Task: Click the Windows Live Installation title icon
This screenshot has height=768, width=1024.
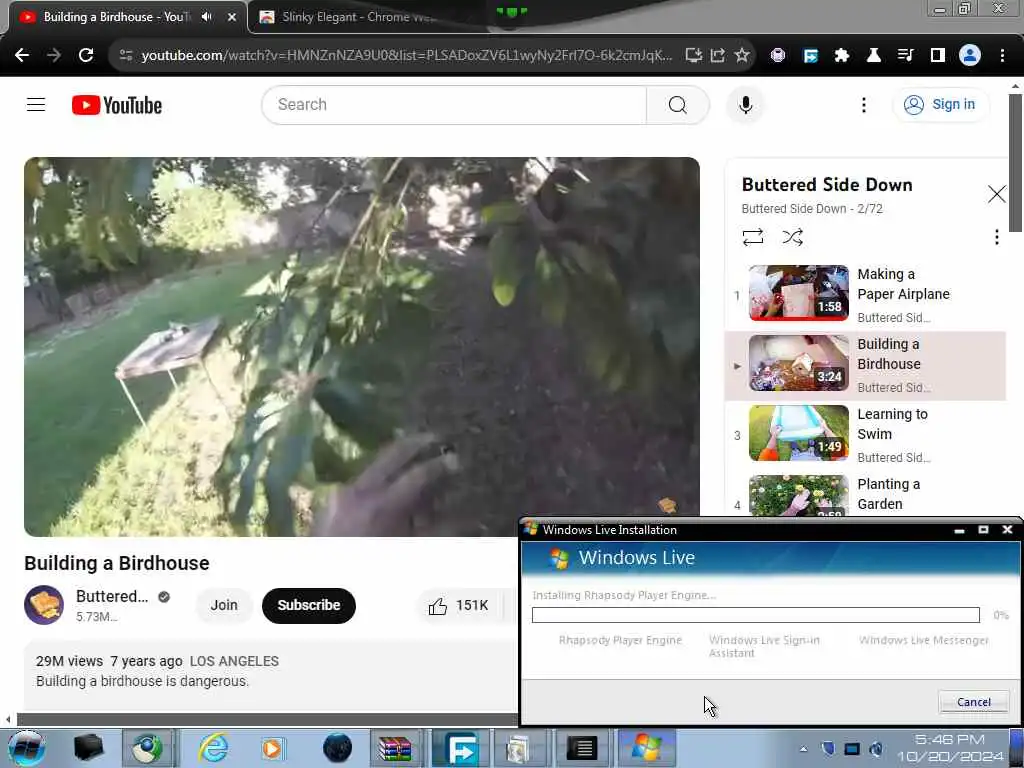Action: [x=530, y=529]
